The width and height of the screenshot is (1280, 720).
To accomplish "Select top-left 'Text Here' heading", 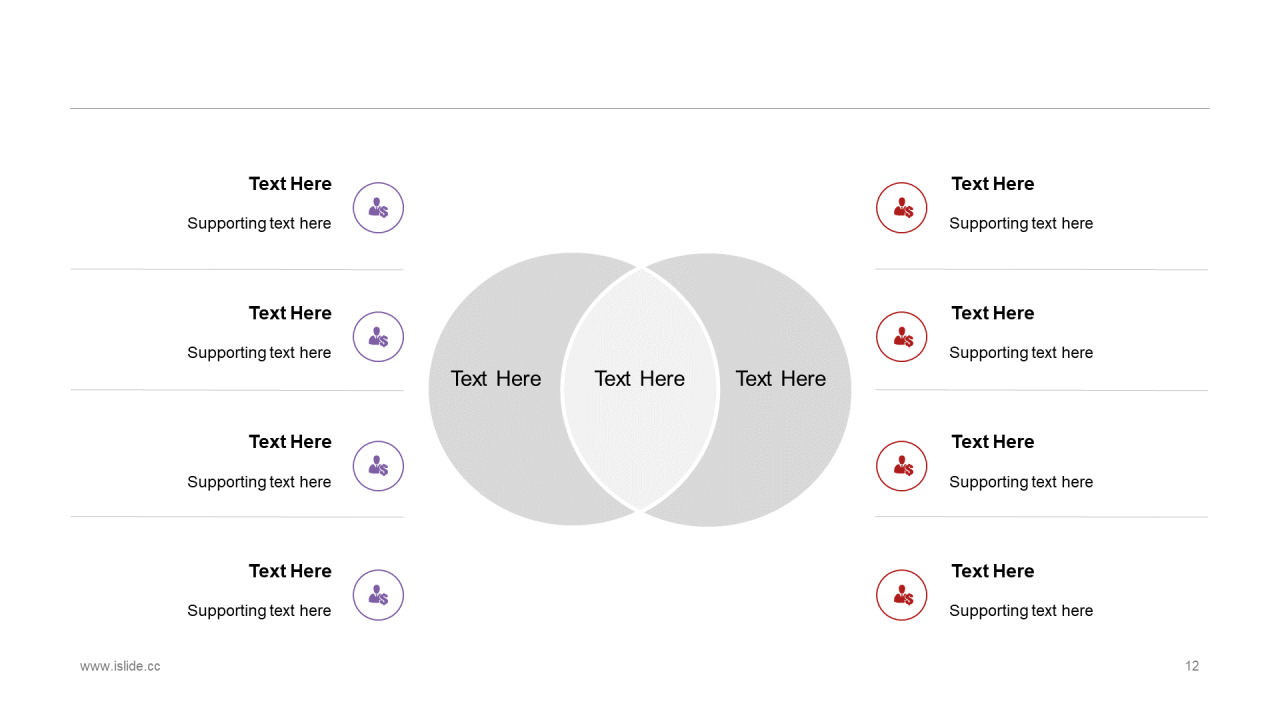I will coord(290,184).
